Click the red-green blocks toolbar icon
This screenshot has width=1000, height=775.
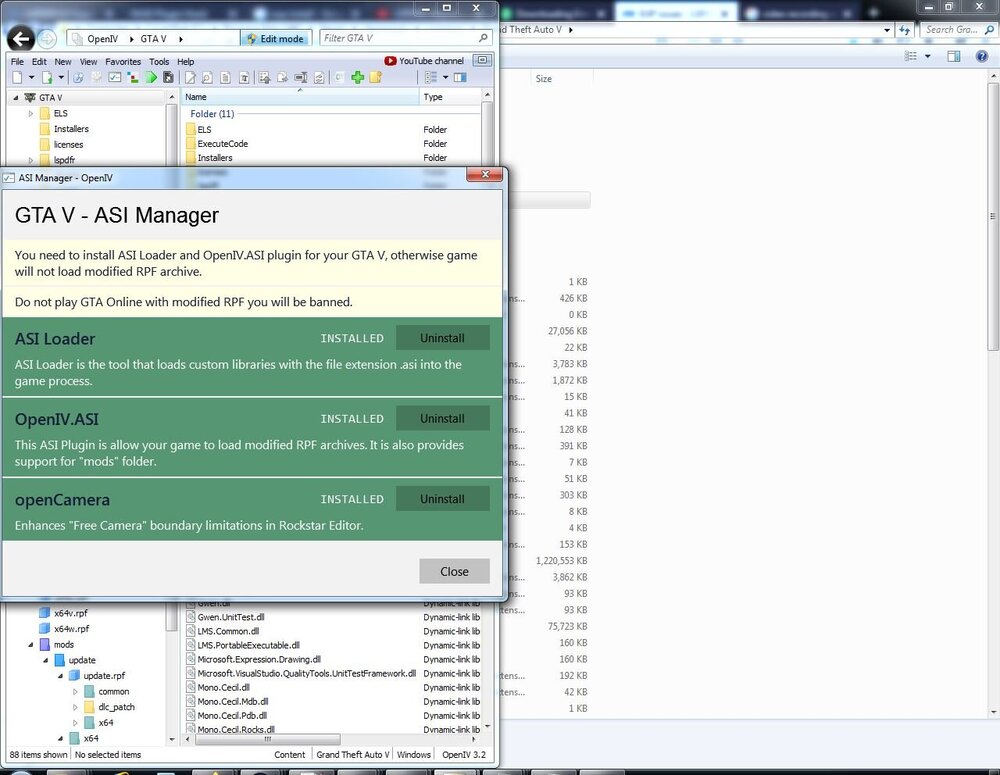(x=133, y=77)
